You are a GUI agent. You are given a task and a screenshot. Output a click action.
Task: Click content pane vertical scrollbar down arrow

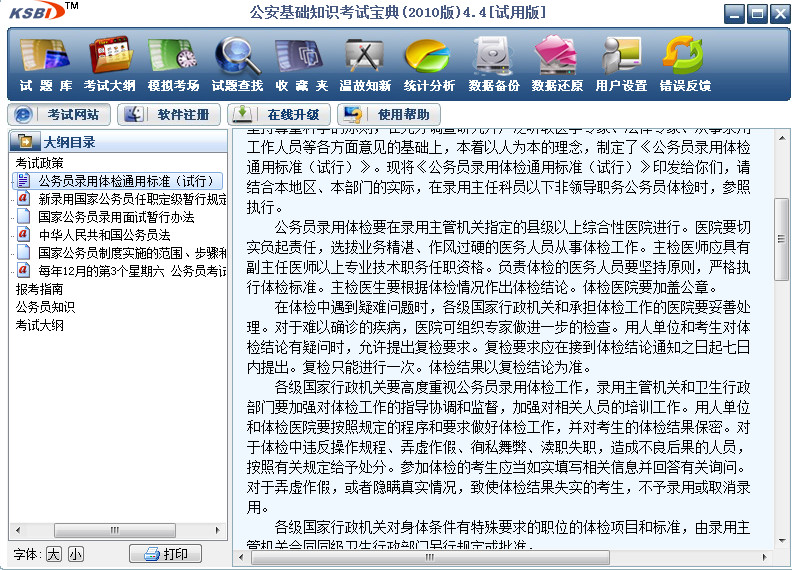(x=782, y=540)
